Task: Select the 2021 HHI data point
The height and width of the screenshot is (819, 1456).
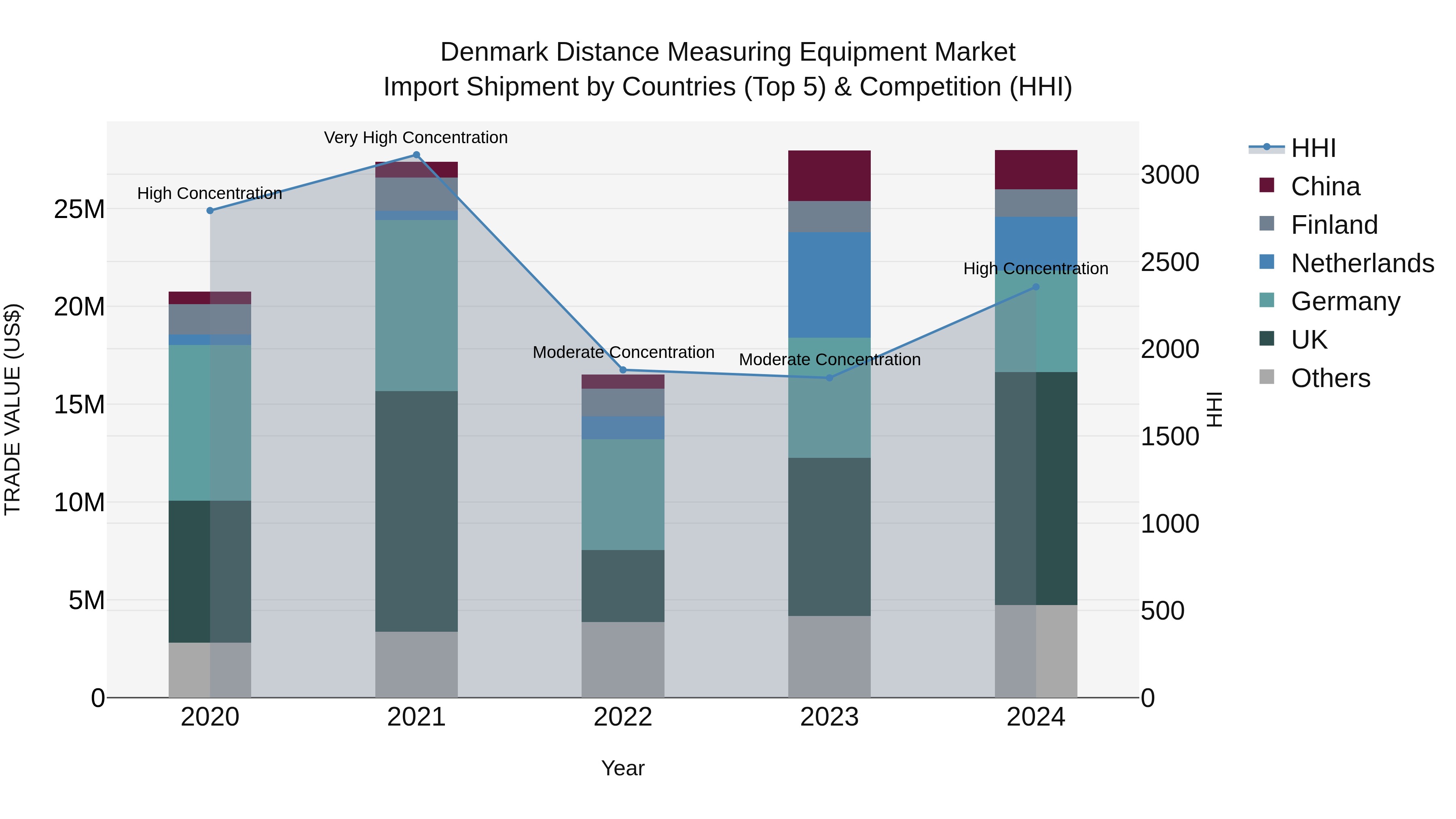Action: point(417,155)
